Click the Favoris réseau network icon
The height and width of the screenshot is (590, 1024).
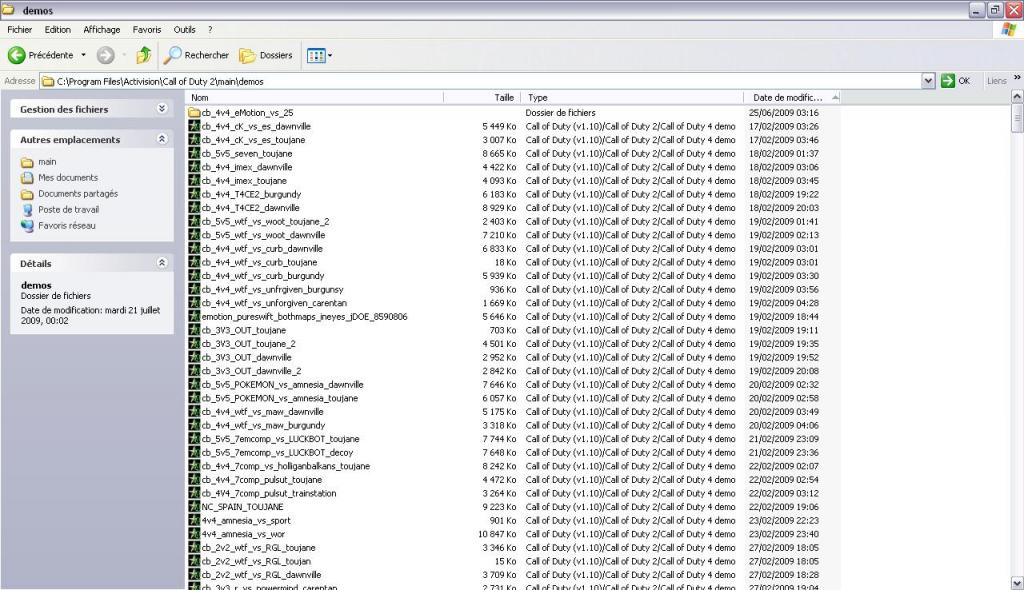[27, 225]
